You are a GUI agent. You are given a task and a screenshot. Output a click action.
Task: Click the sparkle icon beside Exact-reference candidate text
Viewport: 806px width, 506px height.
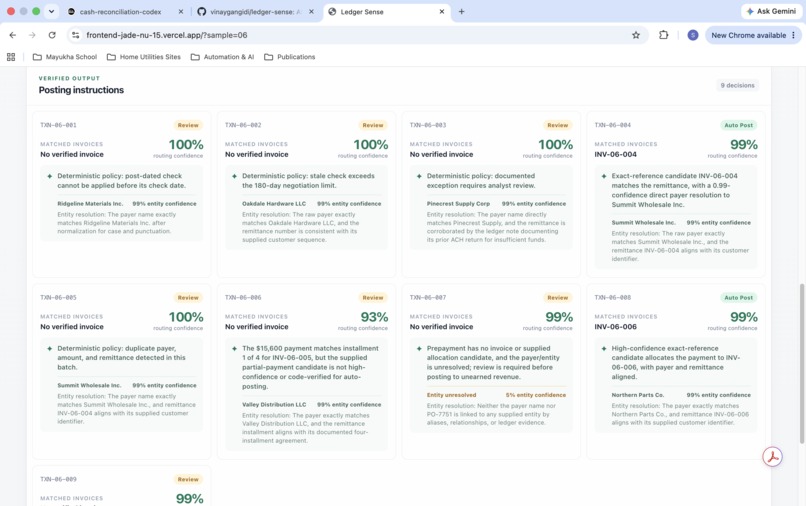[x=604, y=176]
